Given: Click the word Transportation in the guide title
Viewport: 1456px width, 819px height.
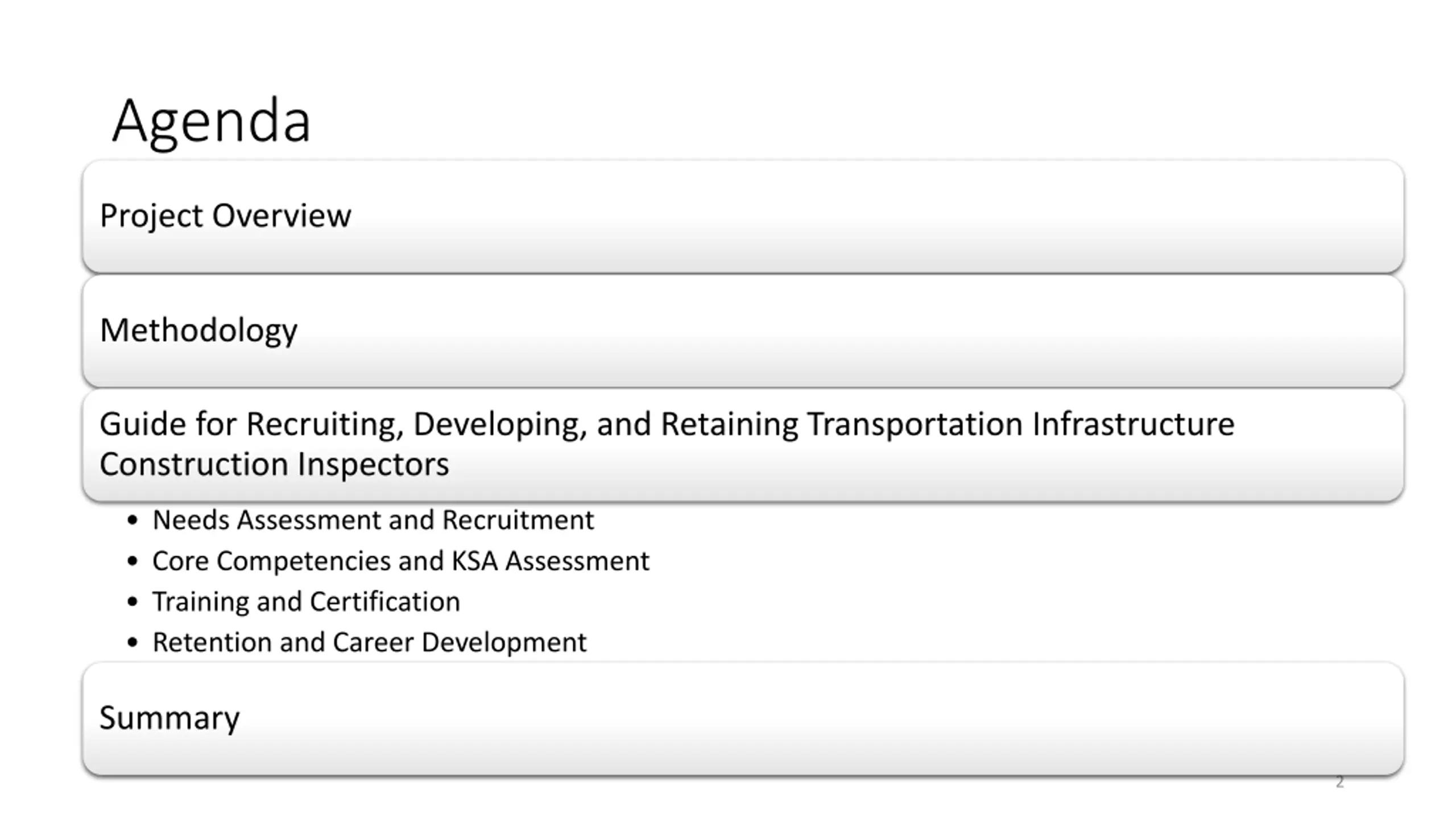Looking at the screenshot, I should (915, 424).
